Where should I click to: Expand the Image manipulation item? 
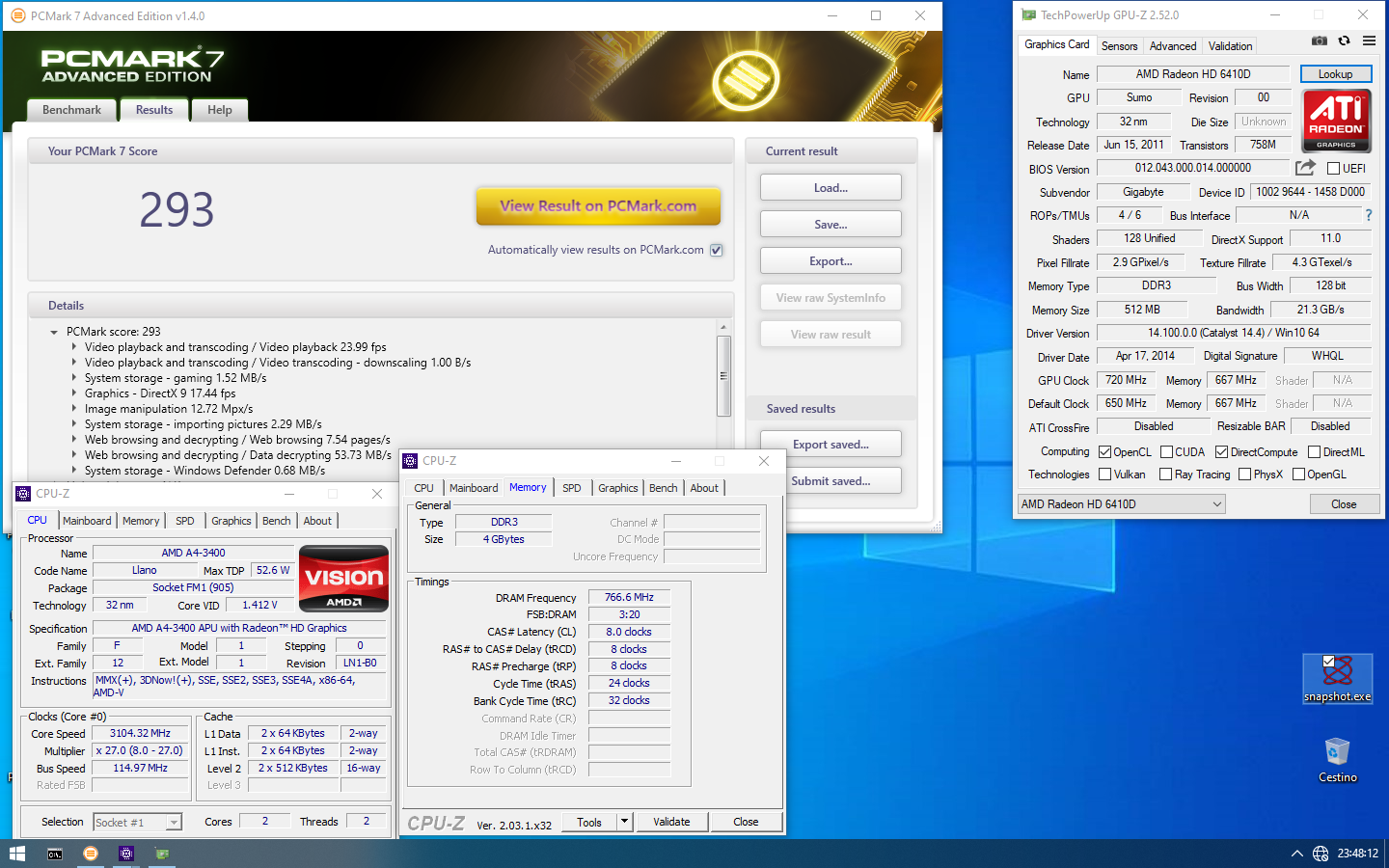(x=74, y=409)
